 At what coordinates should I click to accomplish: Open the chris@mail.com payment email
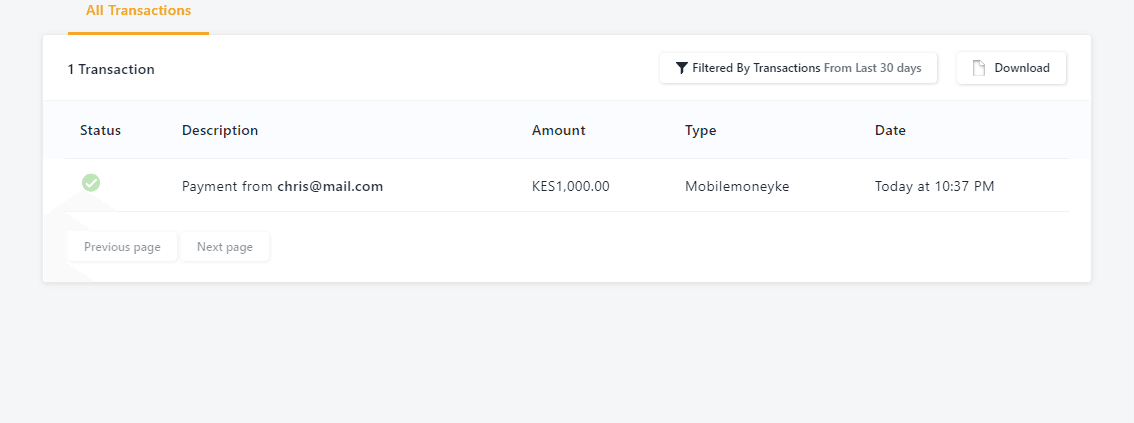coord(331,186)
